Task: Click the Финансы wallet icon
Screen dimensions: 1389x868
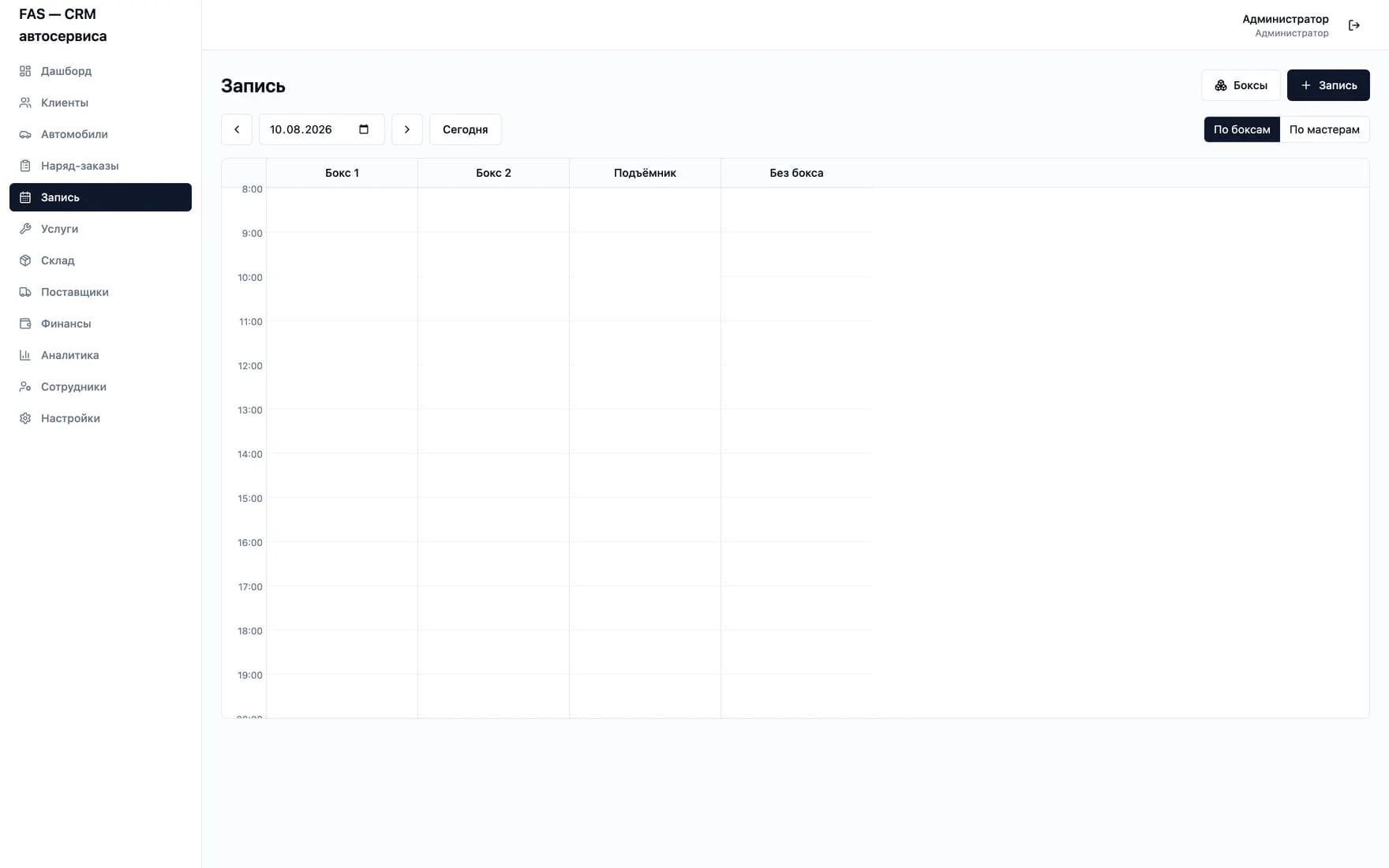Action: click(x=25, y=324)
